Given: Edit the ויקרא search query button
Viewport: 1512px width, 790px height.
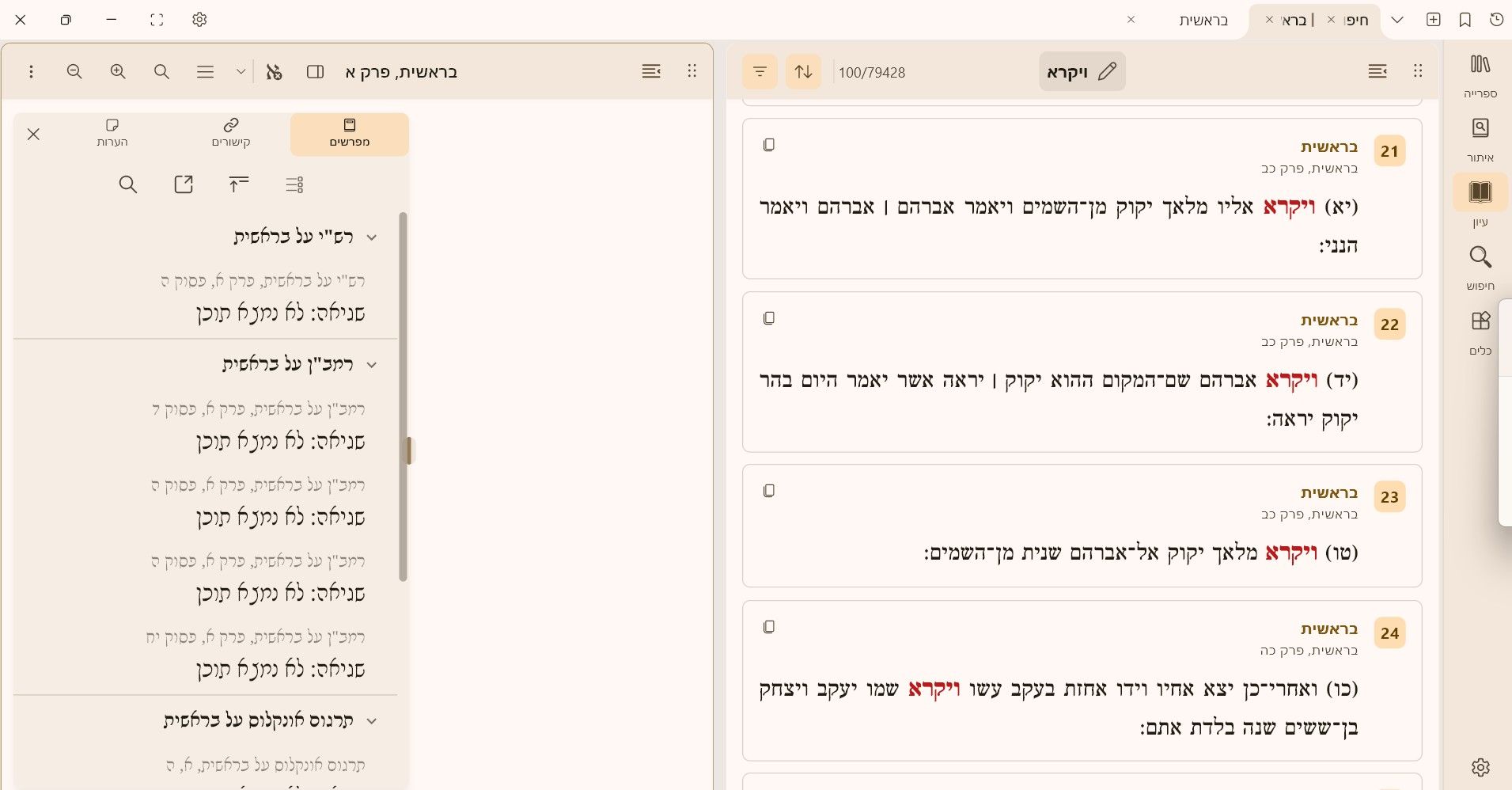Looking at the screenshot, I should 1082,72.
